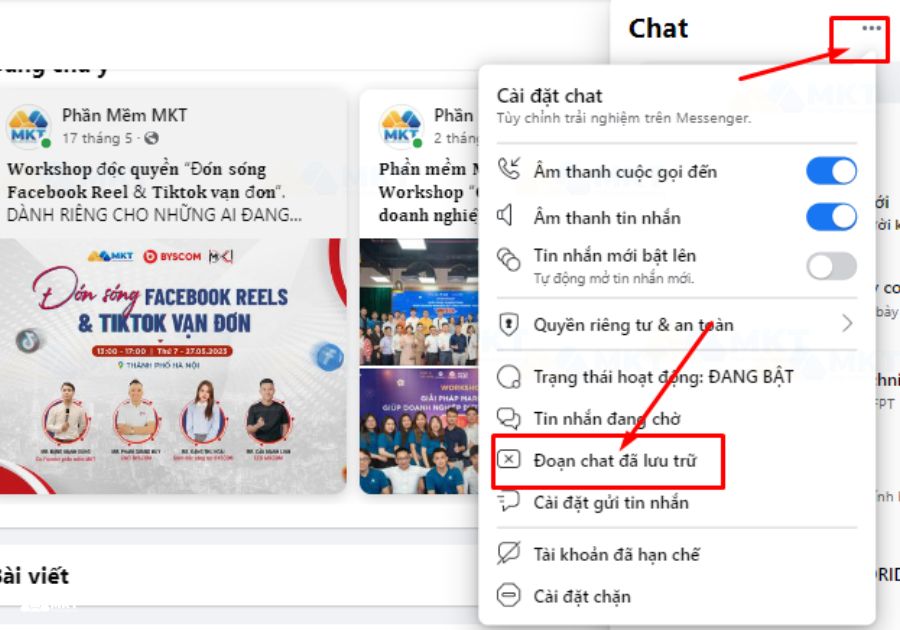Open the blue-shirt team photo thumbnail
The image size is (900, 630).
coord(418,431)
